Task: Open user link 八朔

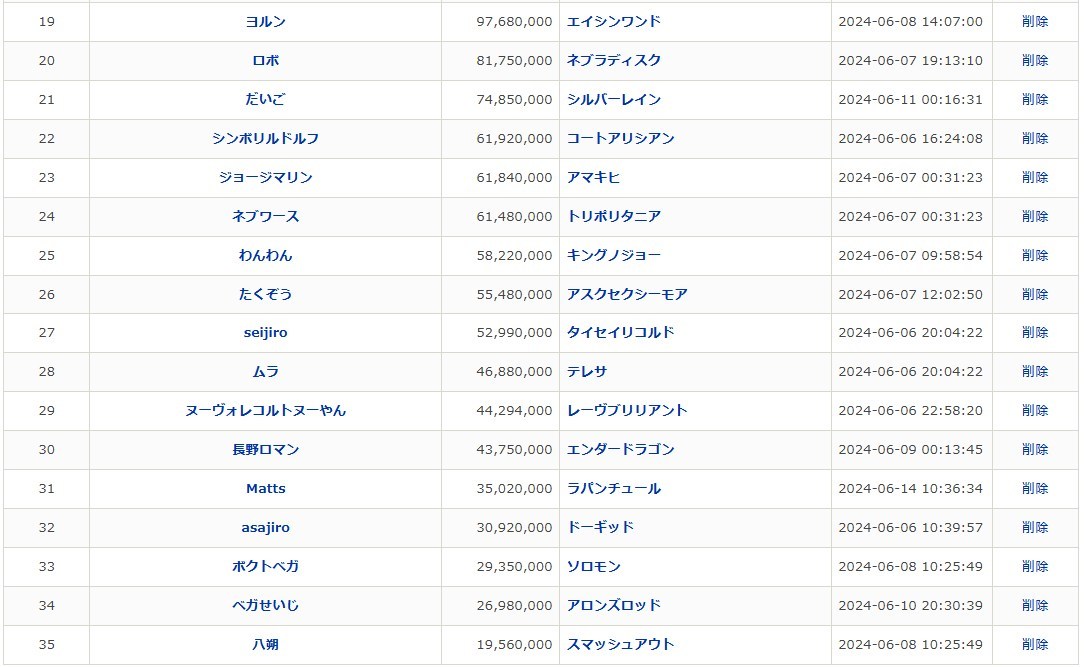Action: tap(265, 644)
